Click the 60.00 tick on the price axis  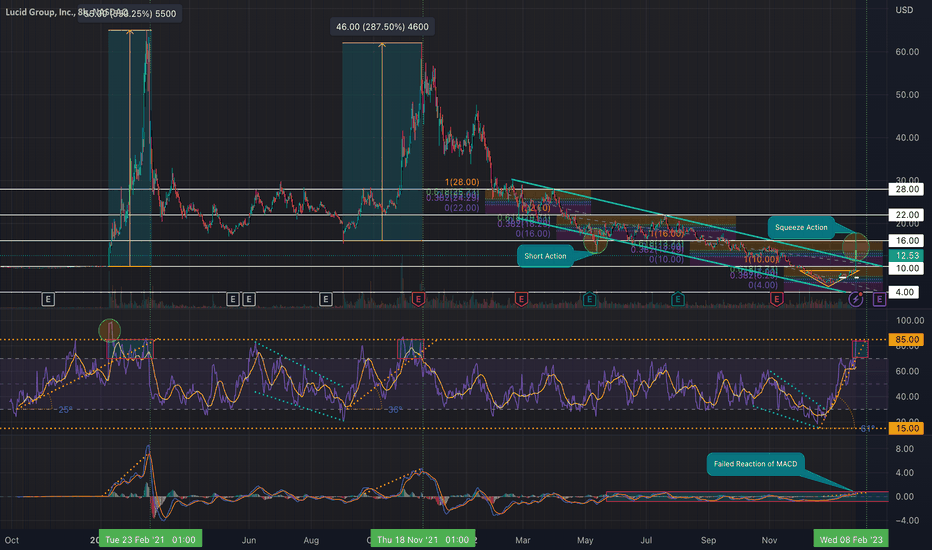(907, 52)
